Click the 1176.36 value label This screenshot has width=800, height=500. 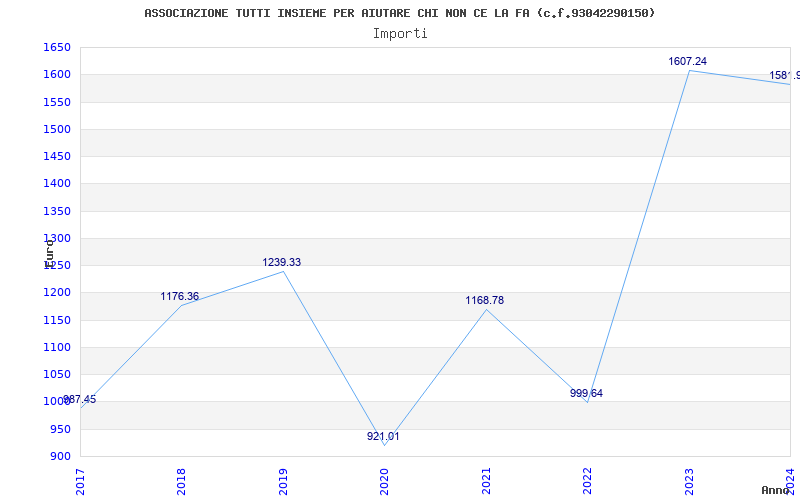[179, 297]
